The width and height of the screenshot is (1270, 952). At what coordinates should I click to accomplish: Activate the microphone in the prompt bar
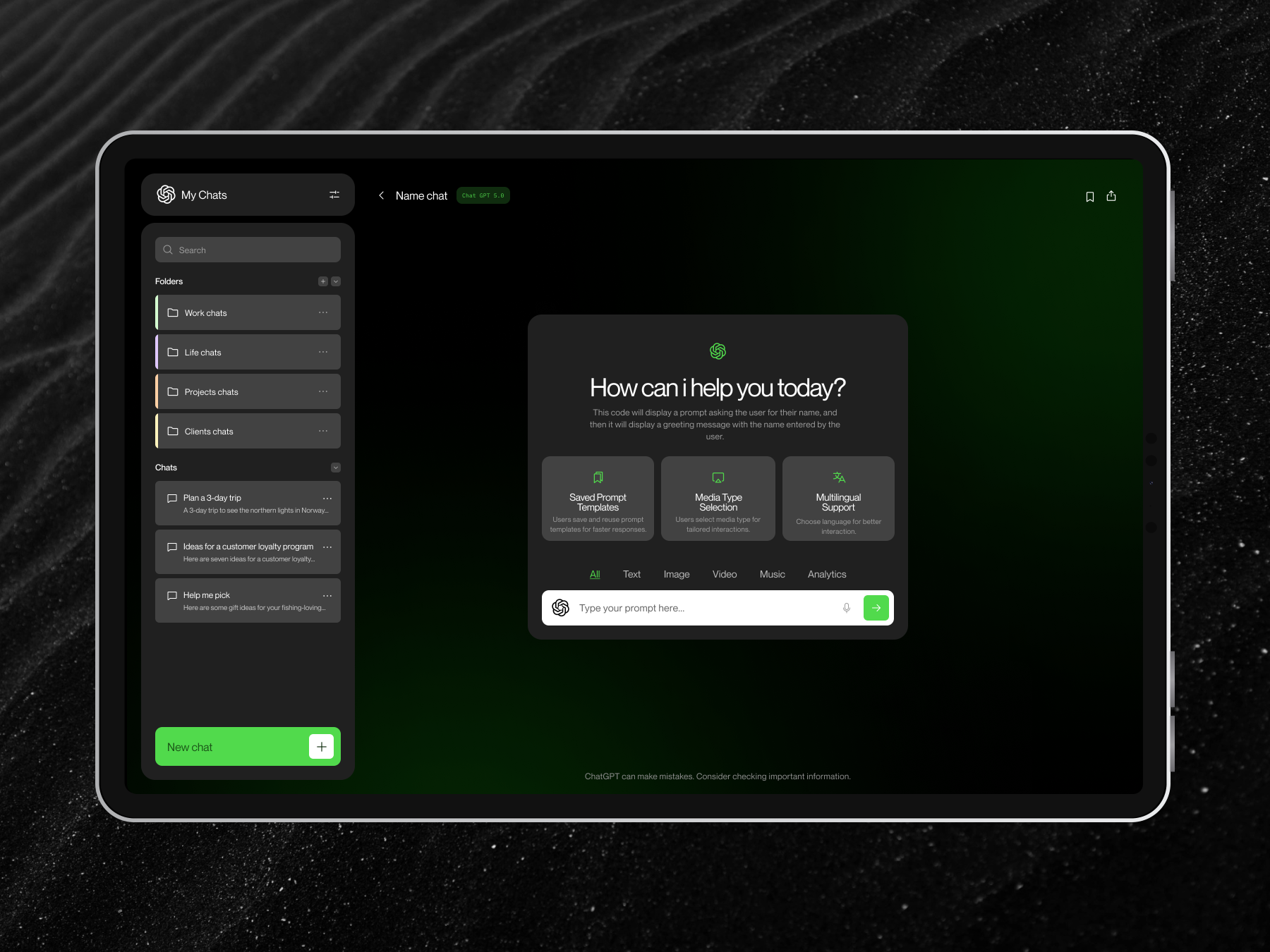[x=846, y=607]
